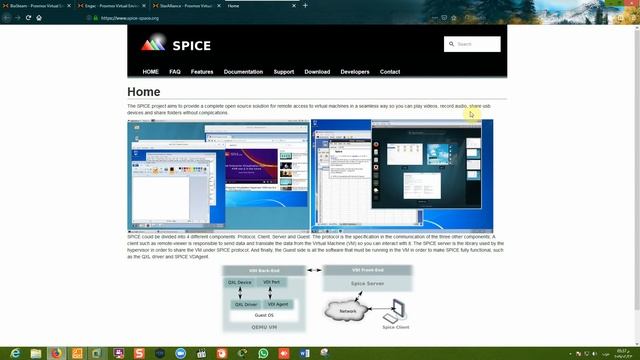
Task: Open the Features menu item
Action: (x=202, y=72)
